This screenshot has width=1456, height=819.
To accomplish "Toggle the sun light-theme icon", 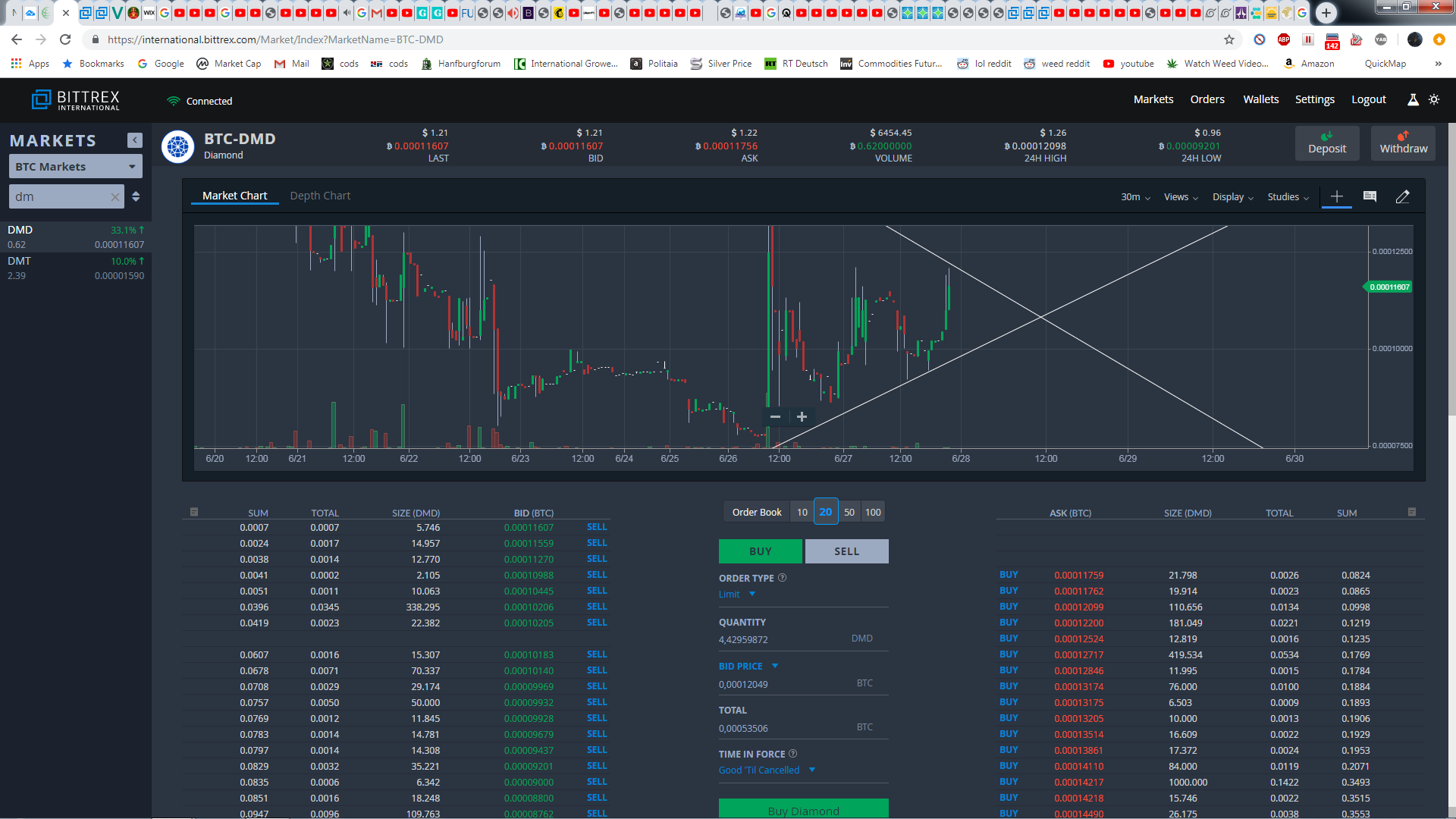I will coord(1434,99).
